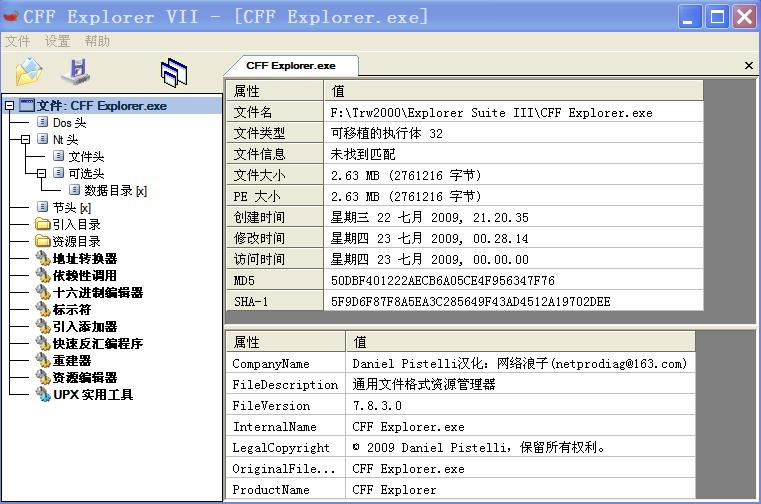The width and height of the screenshot is (761, 504).
Task: Click the gear icon beside 十六进制编辑器
Action: [43, 292]
